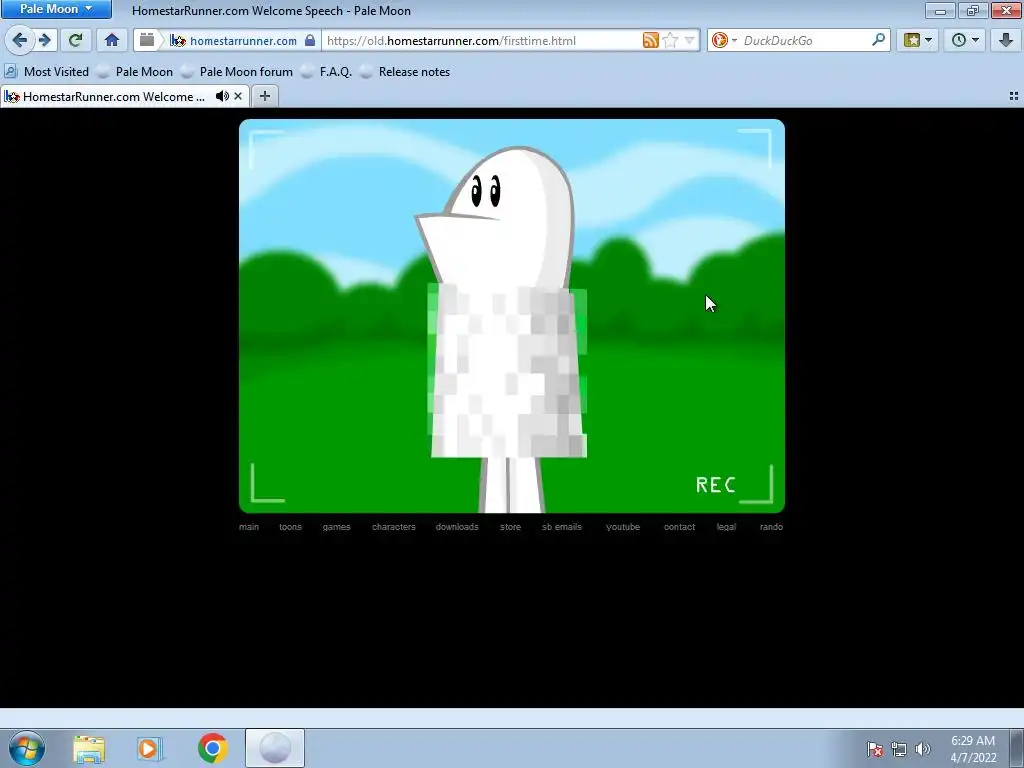The image size is (1024, 768).
Task: Close the HomestarRunner.com tab
Action: click(x=238, y=97)
